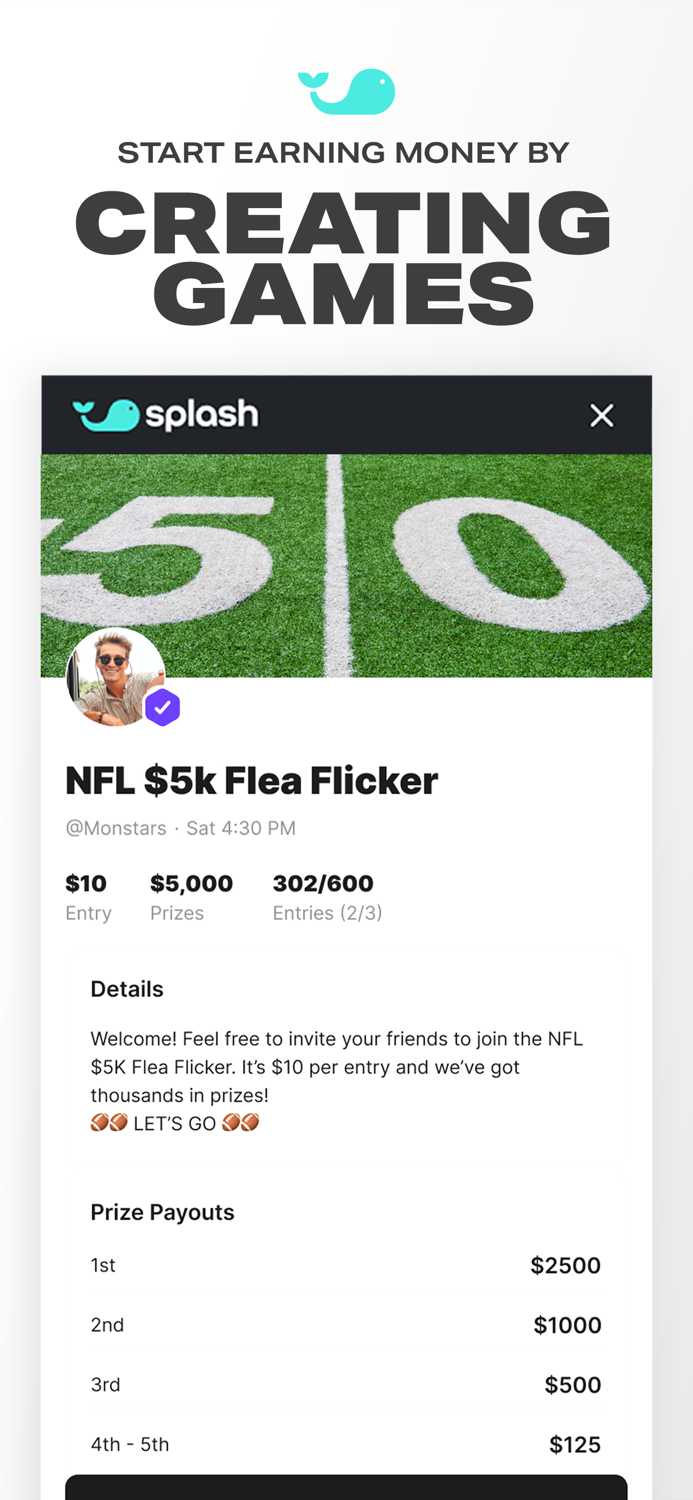Expand the Details section
Viewport: 693px width, 1500px height.
click(127, 989)
